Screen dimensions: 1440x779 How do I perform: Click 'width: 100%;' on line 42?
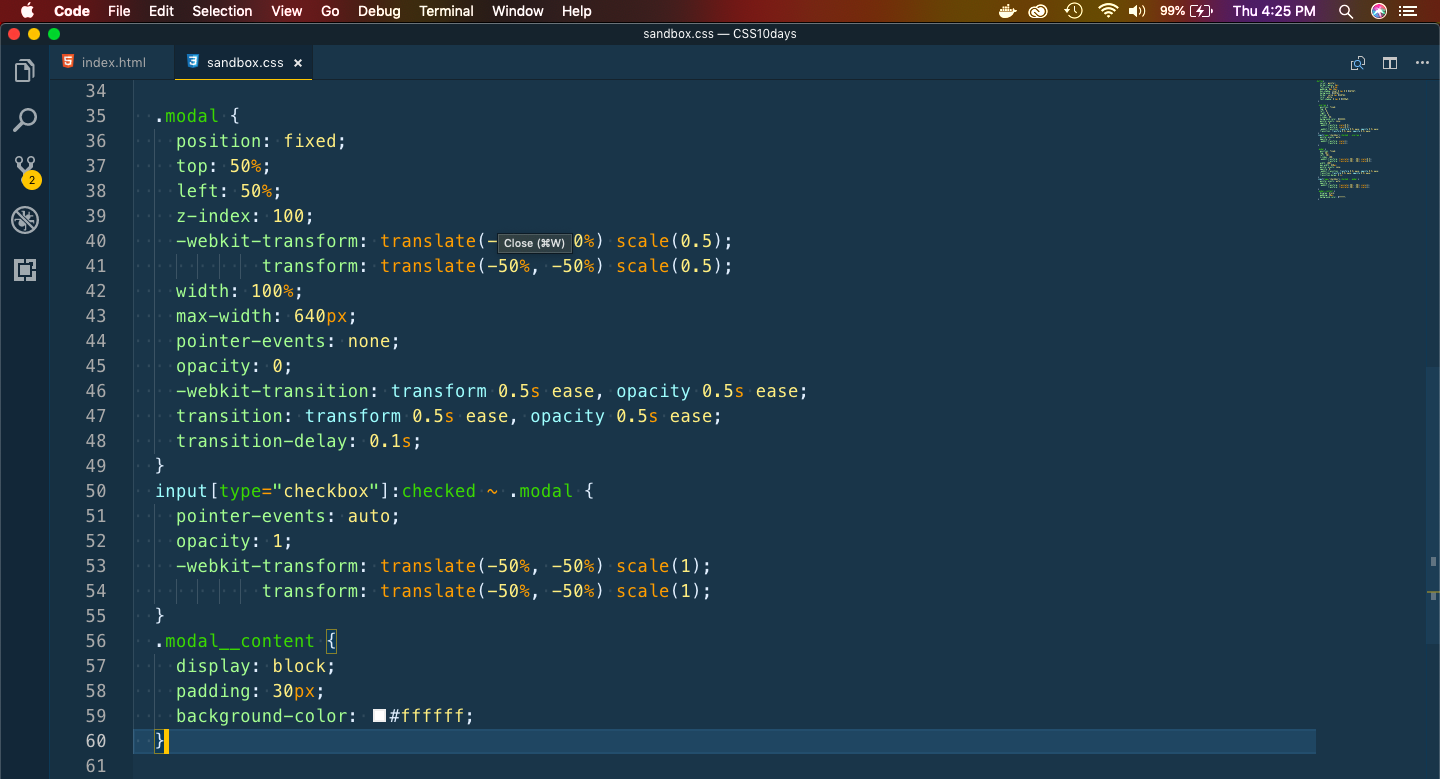point(239,291)
